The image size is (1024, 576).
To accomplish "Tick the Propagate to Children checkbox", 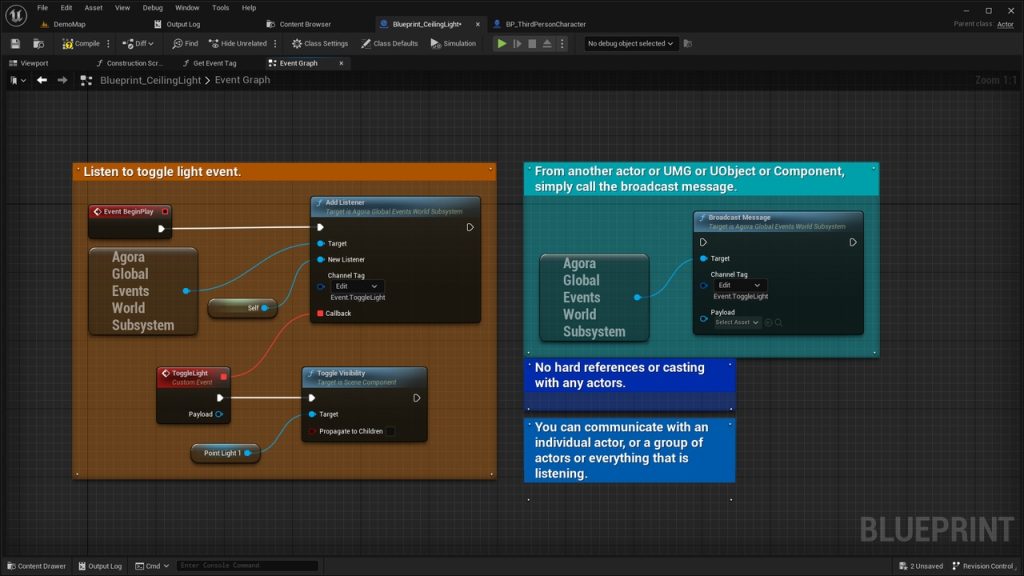I will pyautogui.click(x=390, y=432).
